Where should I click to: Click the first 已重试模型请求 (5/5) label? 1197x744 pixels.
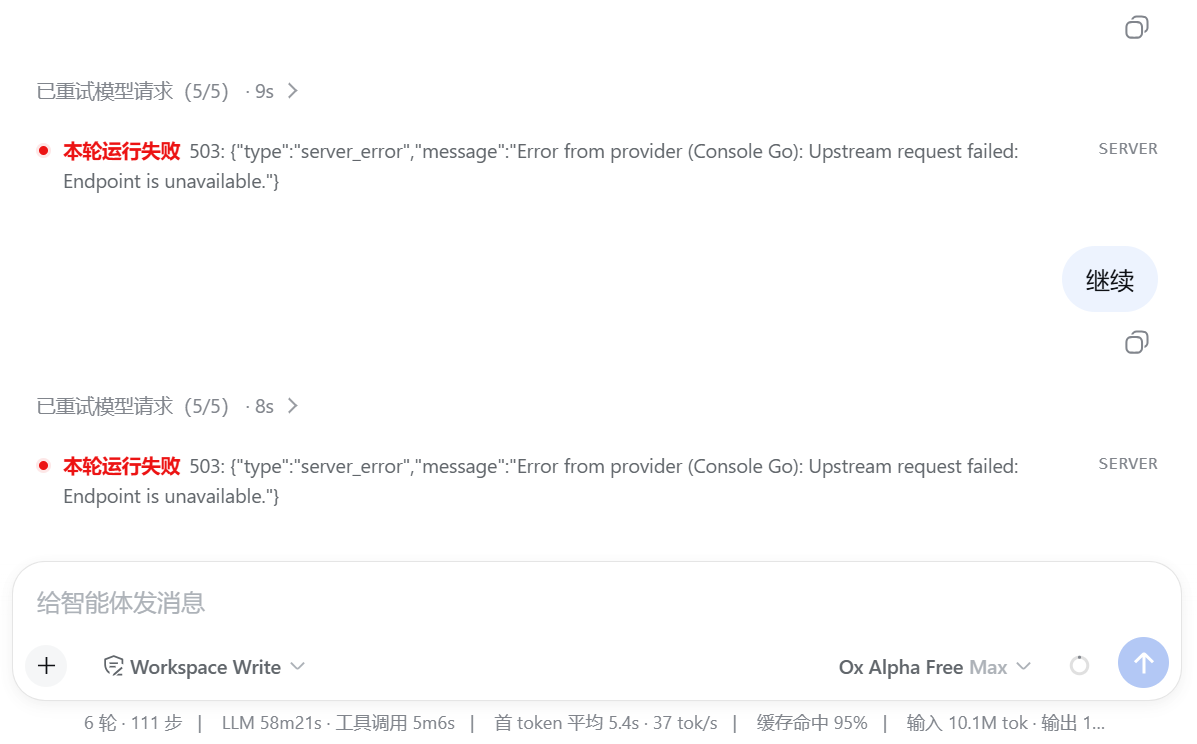133,91
